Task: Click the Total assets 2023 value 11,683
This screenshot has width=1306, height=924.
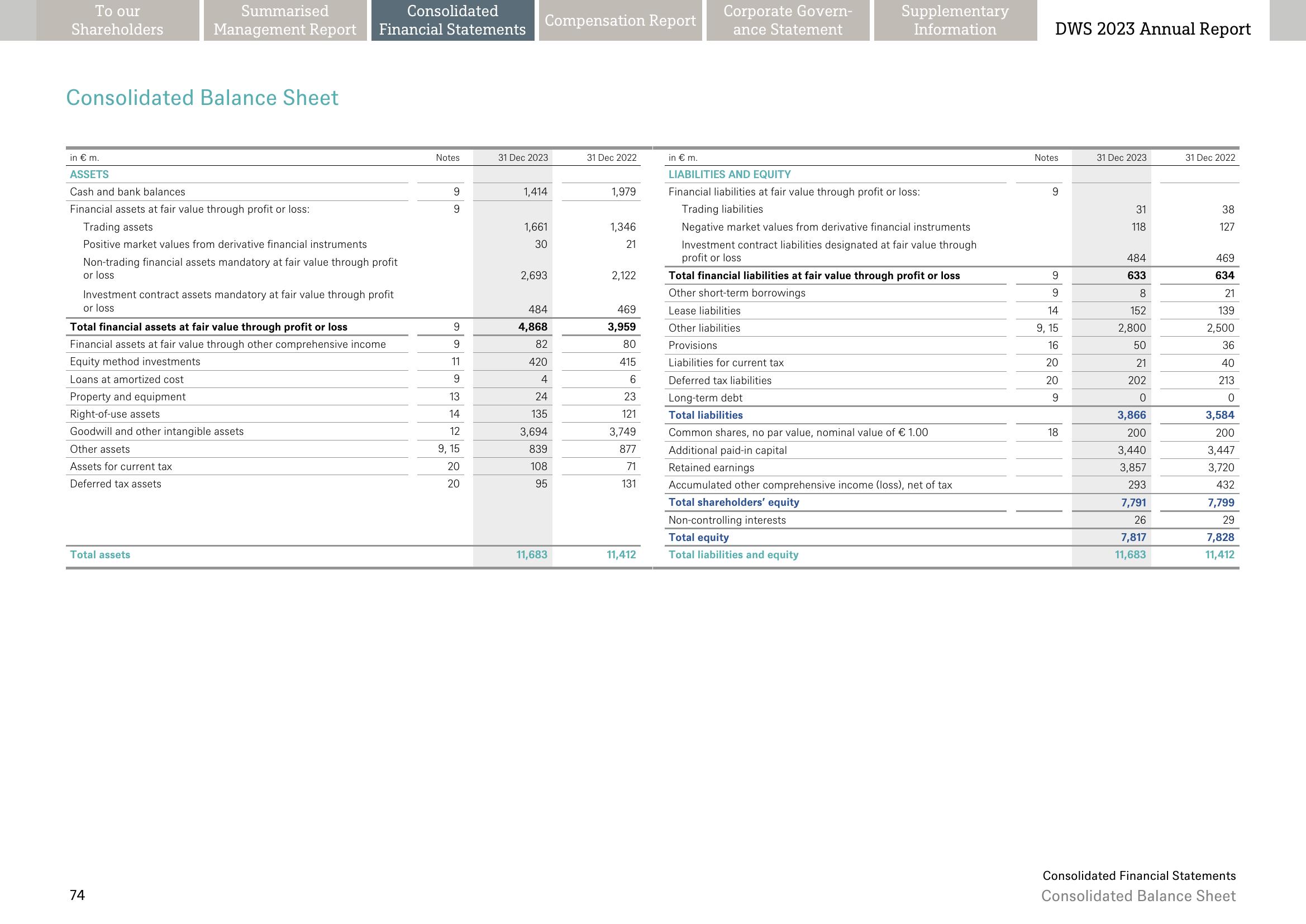Action: [x=531, y=555]
